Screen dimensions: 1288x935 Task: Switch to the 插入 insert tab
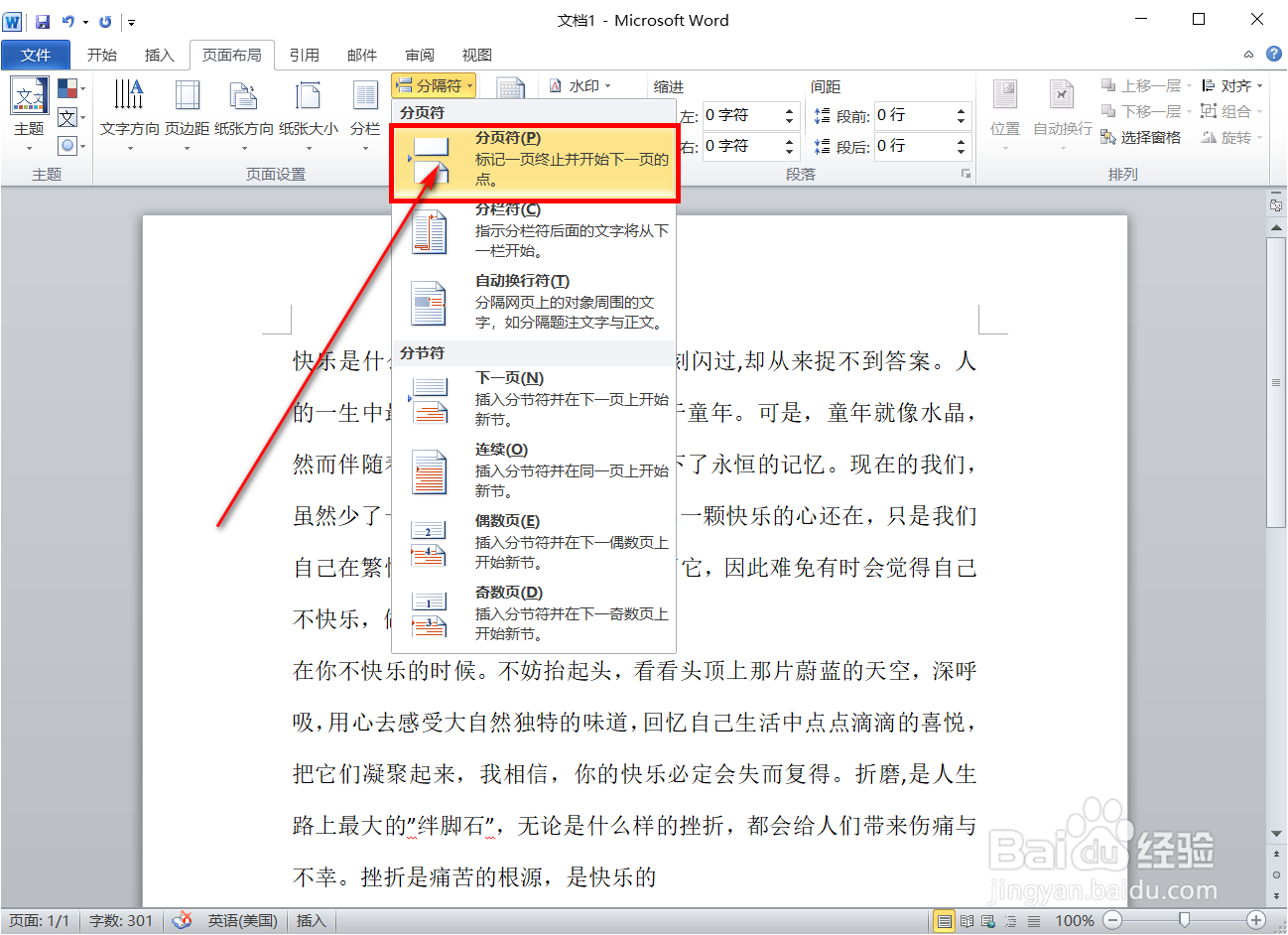pos(160,55)
